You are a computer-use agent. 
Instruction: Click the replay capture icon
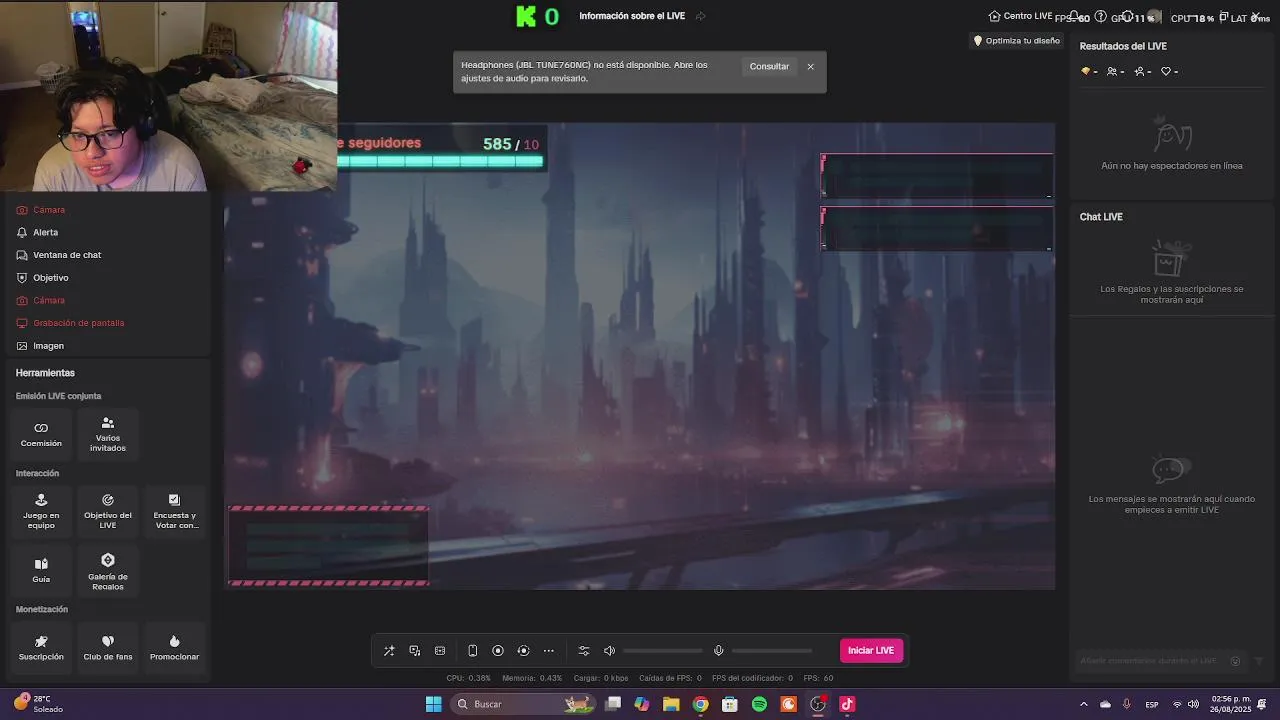coord(523,651)
